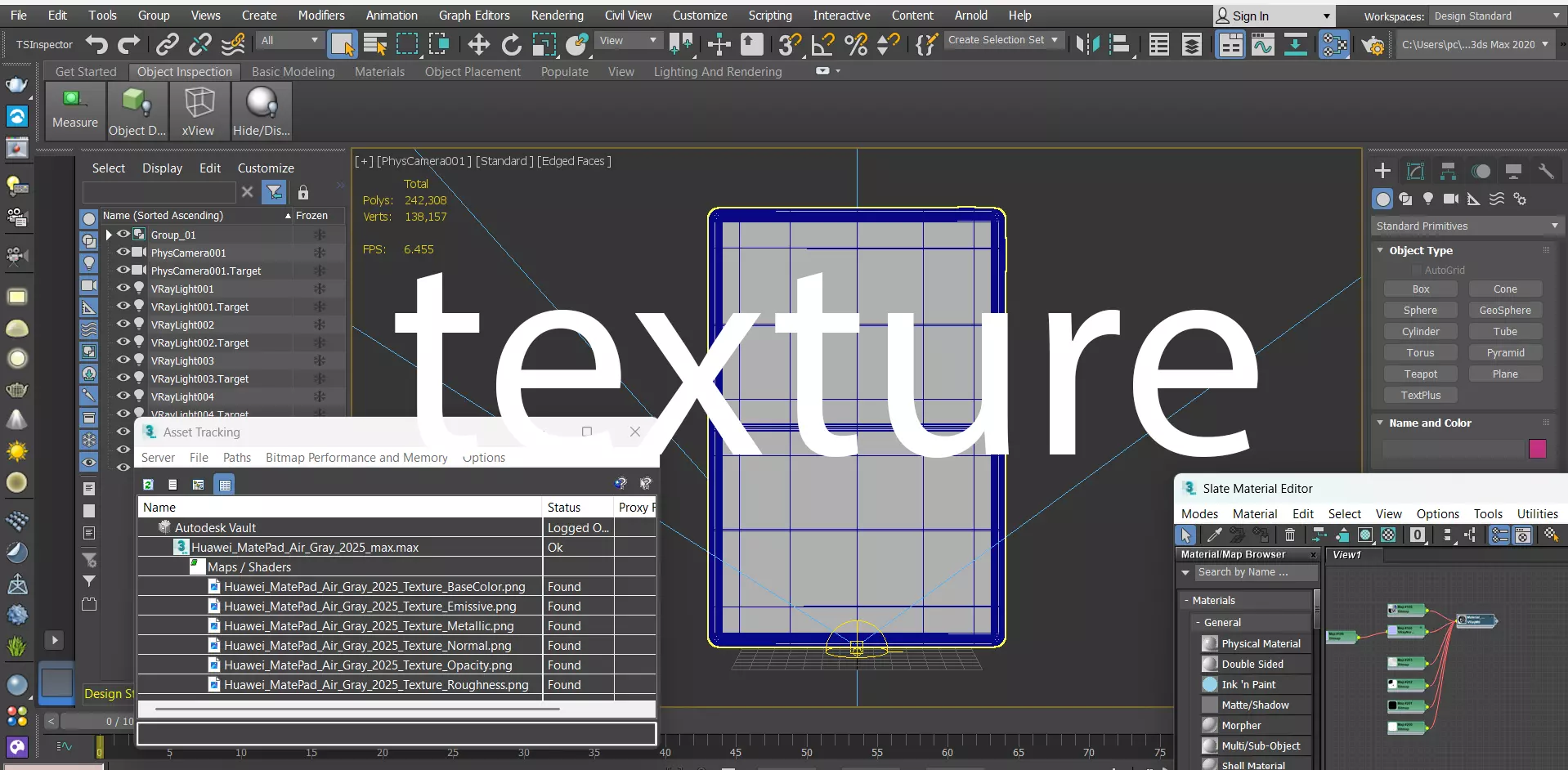Open the Modify panel tab icon
Viewport: 1568px width, 770px height.
point(1415,171)
